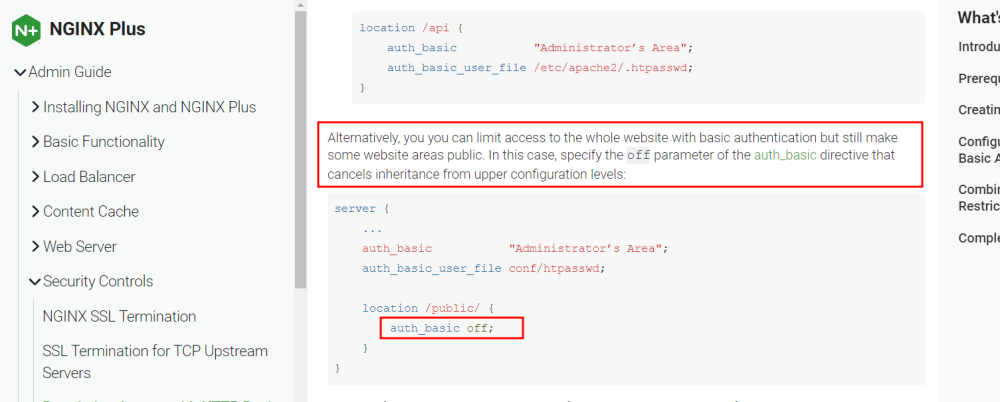This screenshot has height=402, width=1000.
Task: Open the Basic Functionality section
Action: 103,142
